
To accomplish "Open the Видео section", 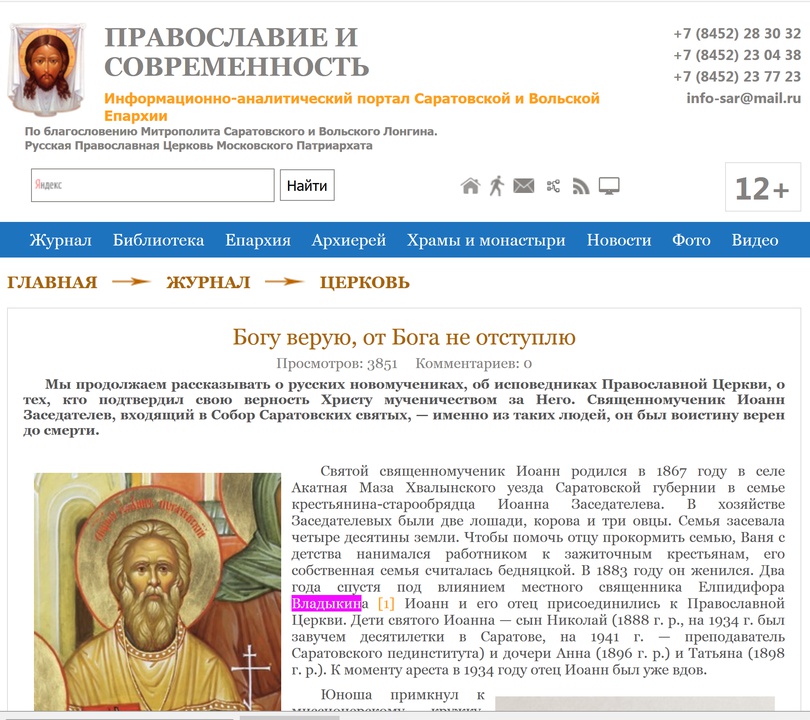I will [x=755, y=240].
